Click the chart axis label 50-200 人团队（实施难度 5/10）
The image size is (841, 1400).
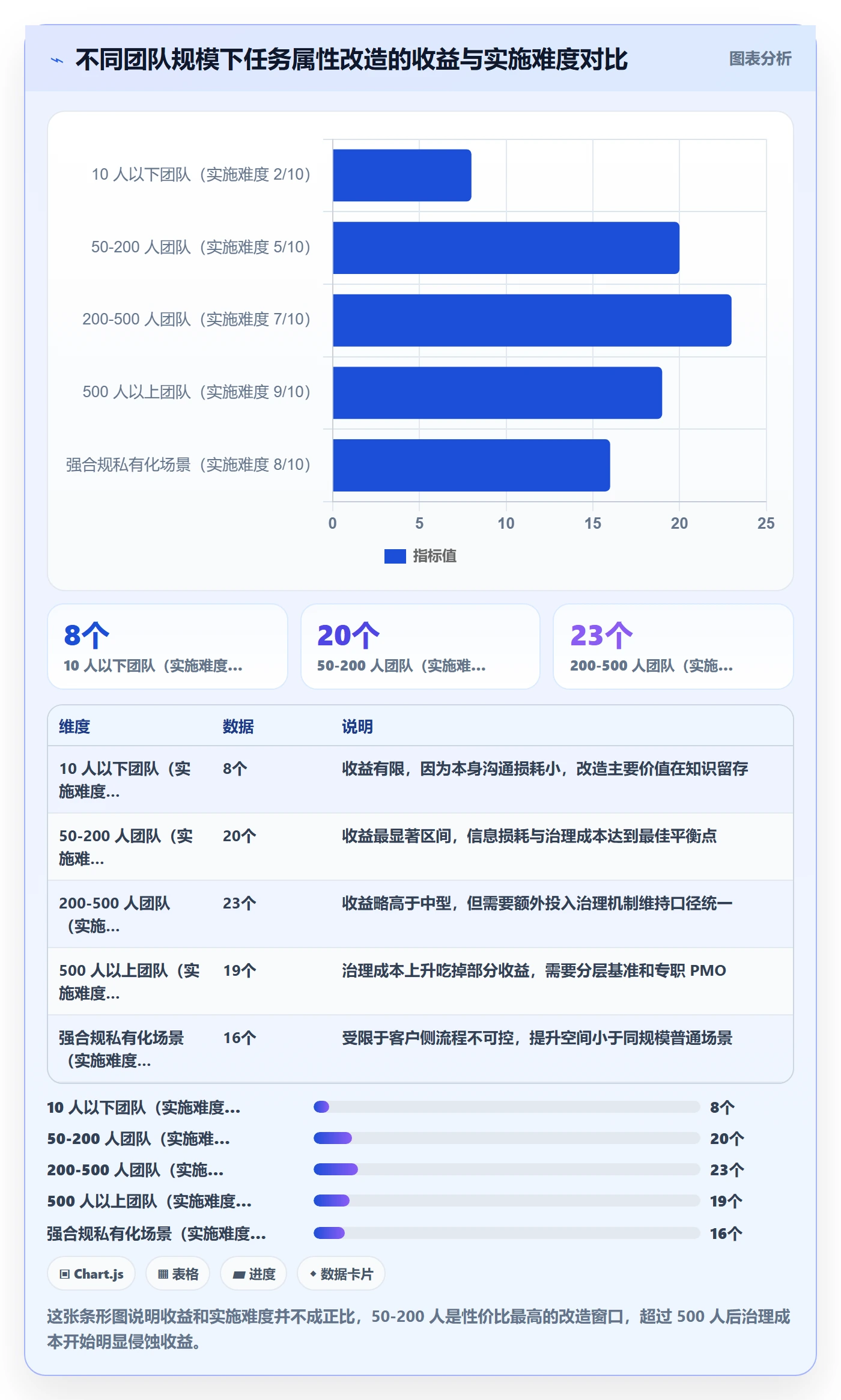(x=201, y=248)
